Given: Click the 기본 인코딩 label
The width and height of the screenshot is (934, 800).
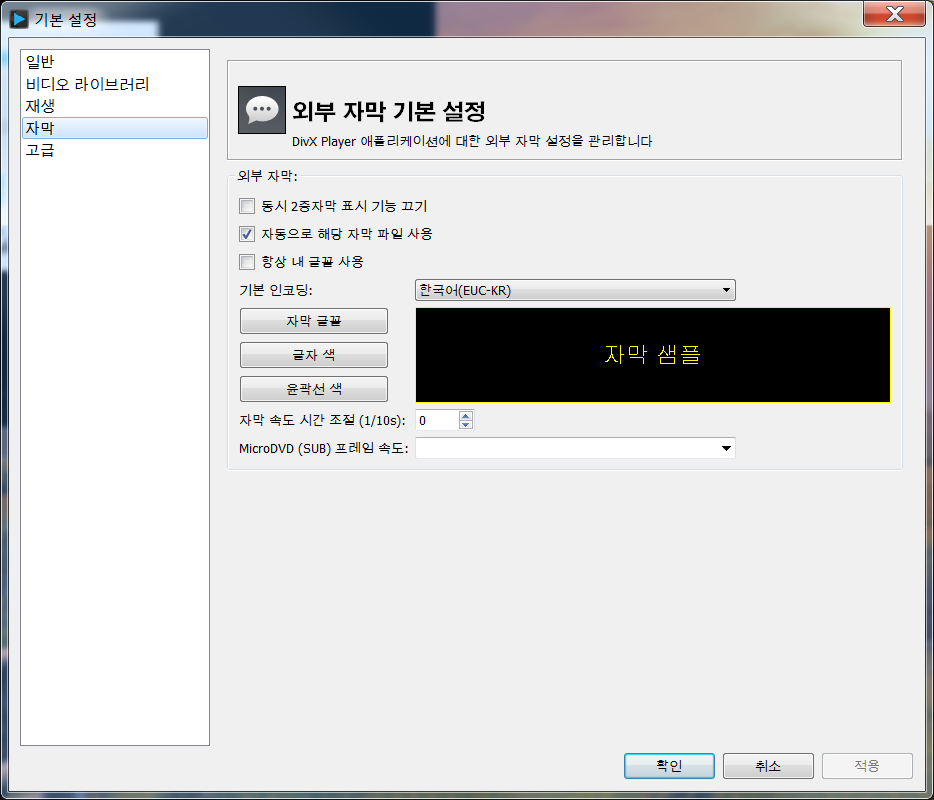Looking at the screenshot, I should (x=275, y=290).
